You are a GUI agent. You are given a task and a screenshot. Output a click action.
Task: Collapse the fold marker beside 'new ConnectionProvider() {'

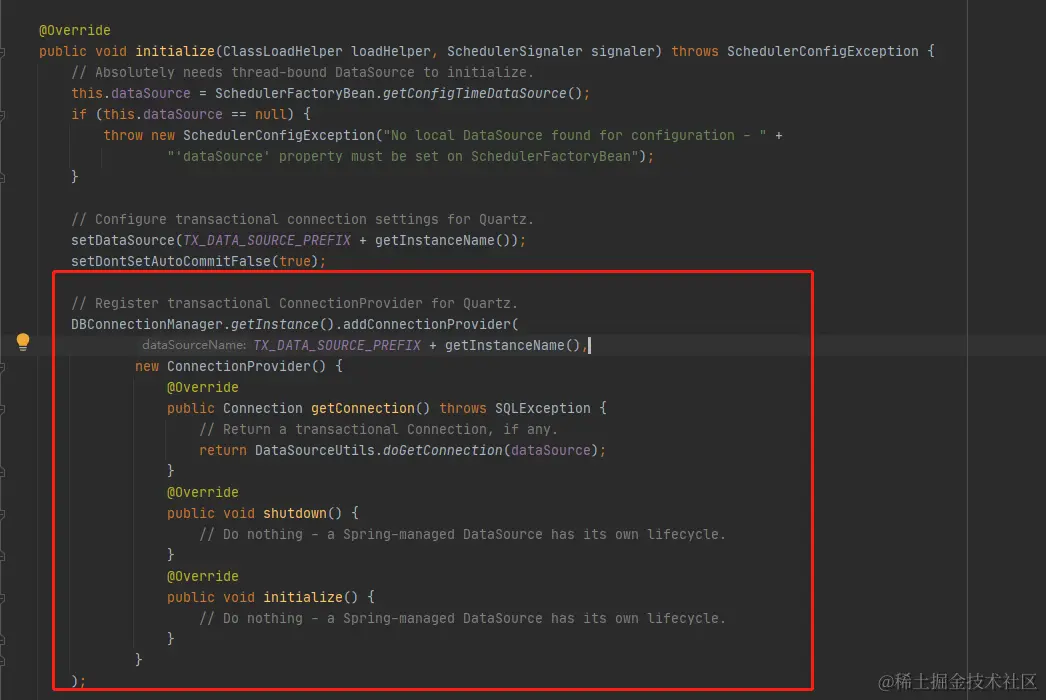point(3,367)
